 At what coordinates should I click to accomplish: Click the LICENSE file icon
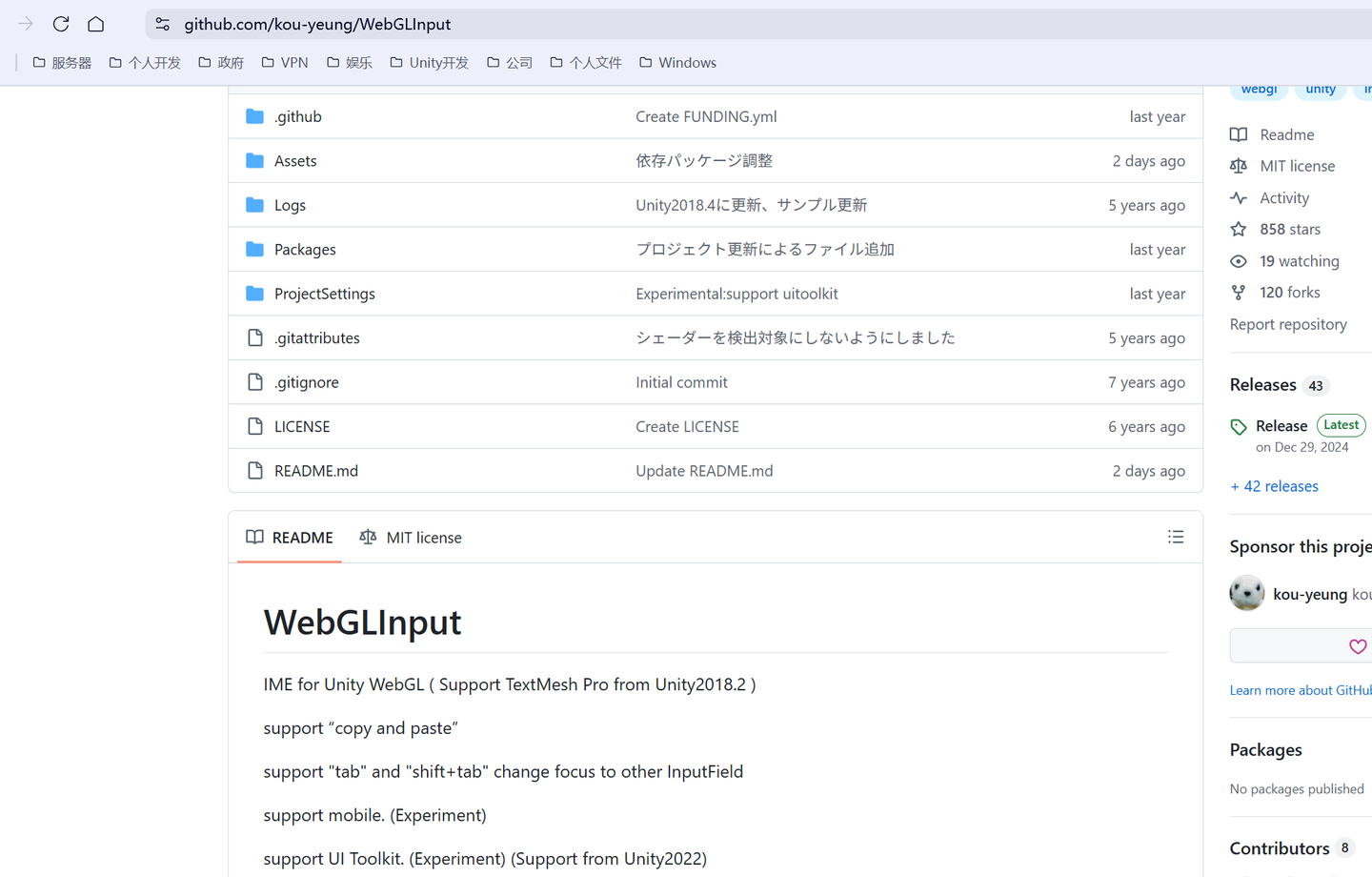point(254,426)
